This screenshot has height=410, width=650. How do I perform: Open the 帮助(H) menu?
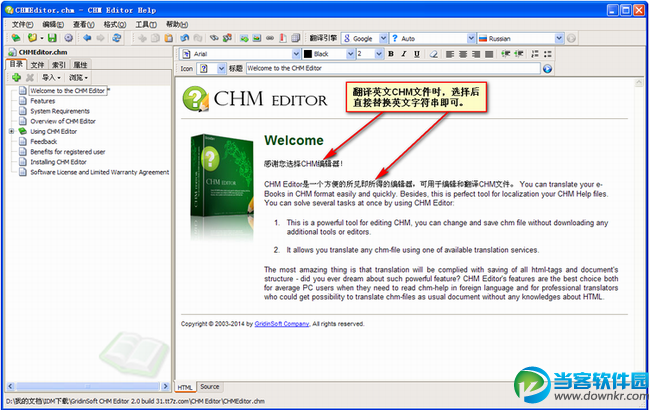pos(177,24)
